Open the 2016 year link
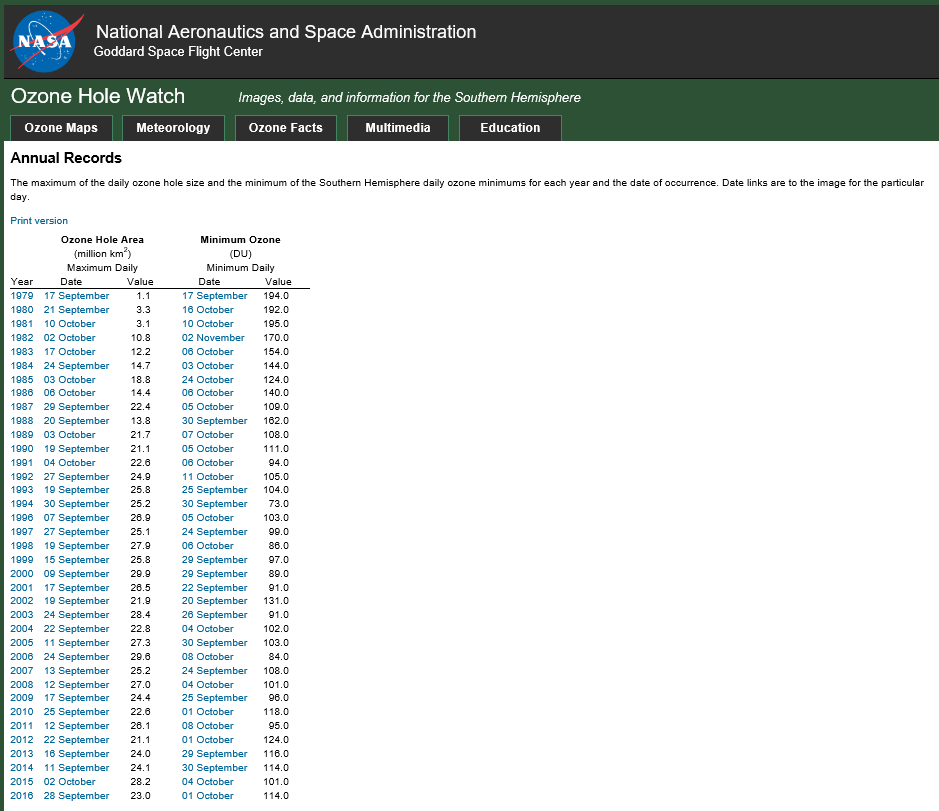939x811 pixels. point(22,796)
